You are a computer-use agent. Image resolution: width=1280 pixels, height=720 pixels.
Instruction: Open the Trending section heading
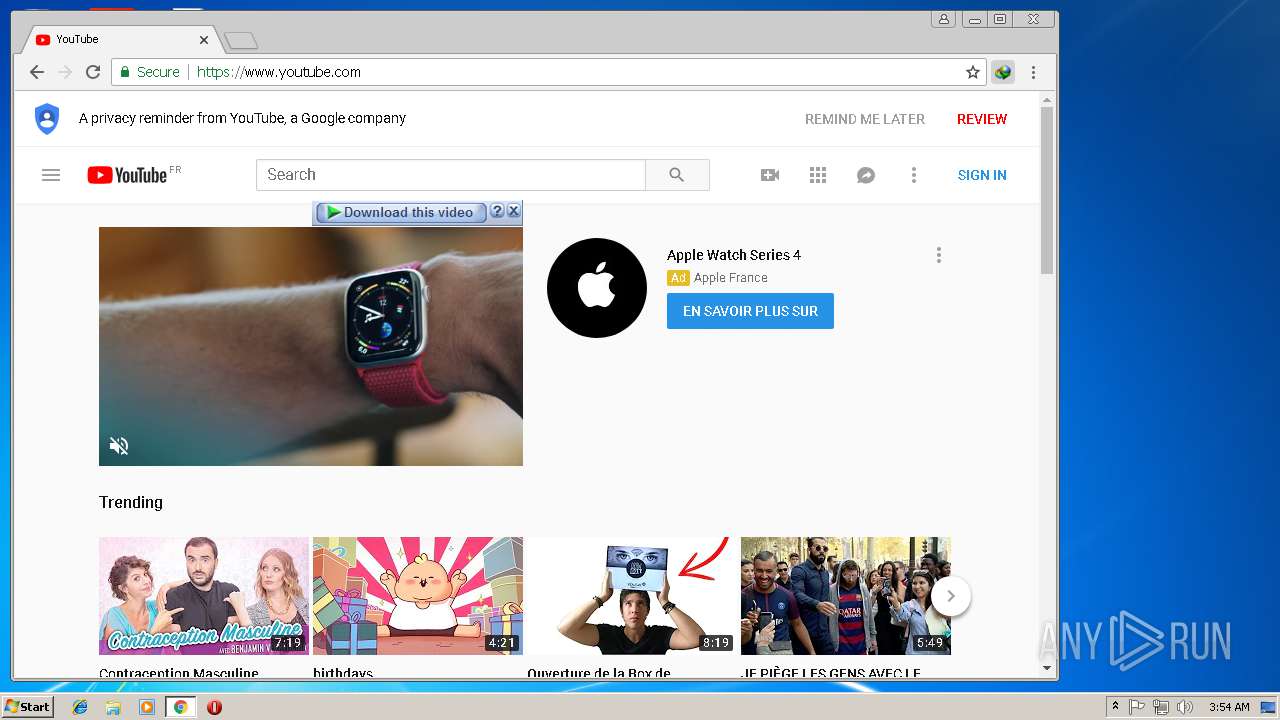coord(131,502)
